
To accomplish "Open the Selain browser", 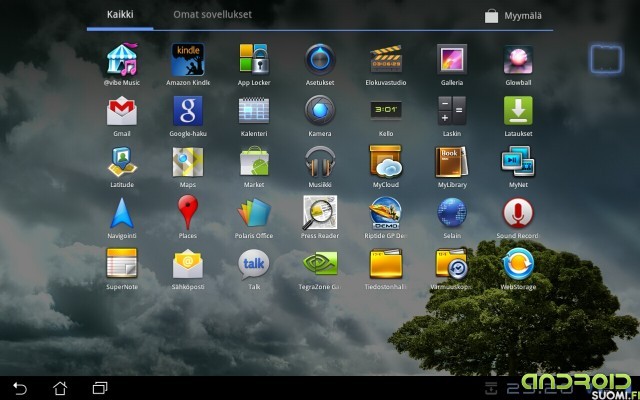I will [452, 213].
